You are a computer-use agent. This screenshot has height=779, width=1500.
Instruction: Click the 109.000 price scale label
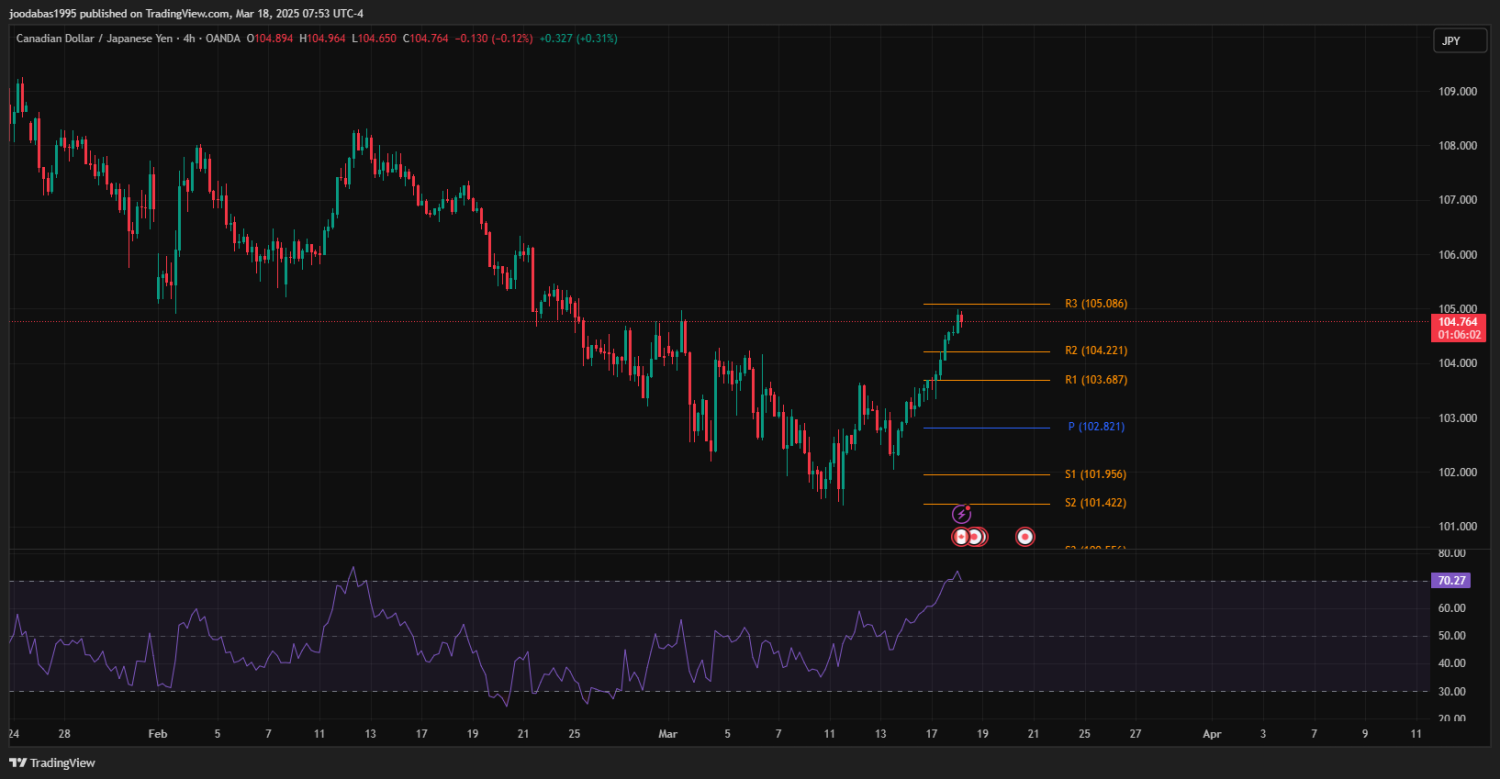[x=1457, y=92]
